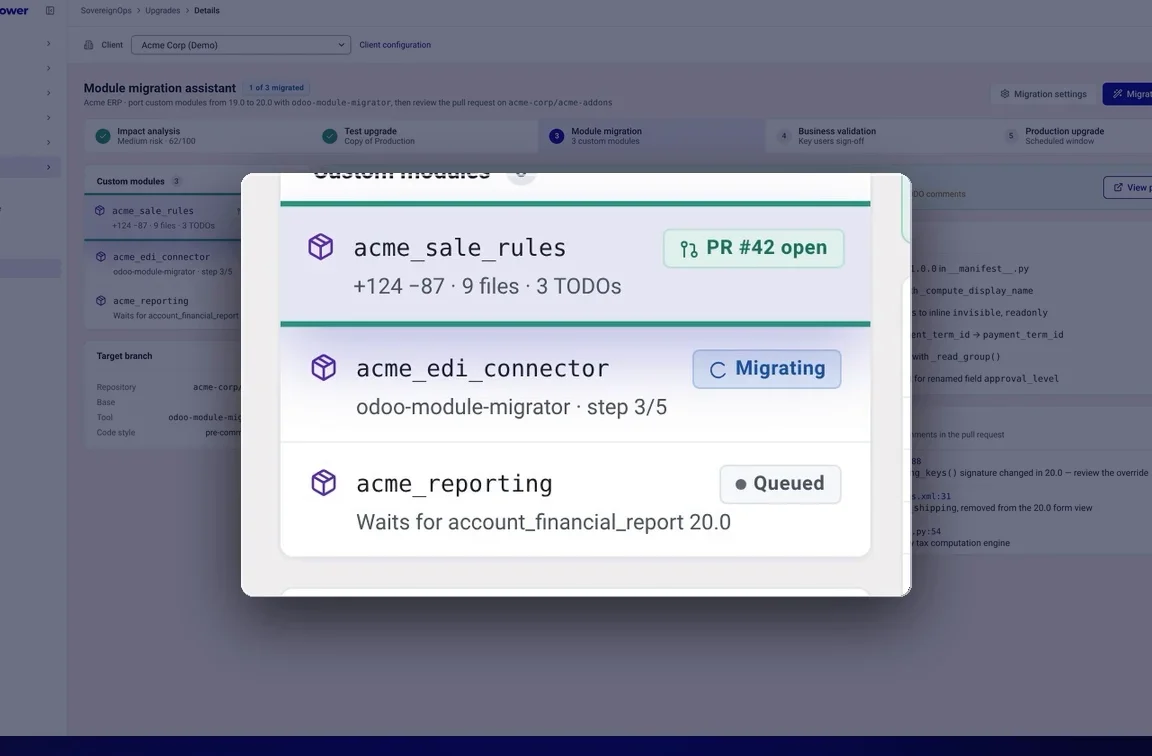Screen dimensions: 1152x756
Task: Click the "Custom modules" heading in the dimmed background
Action: [x=131, y=181]
